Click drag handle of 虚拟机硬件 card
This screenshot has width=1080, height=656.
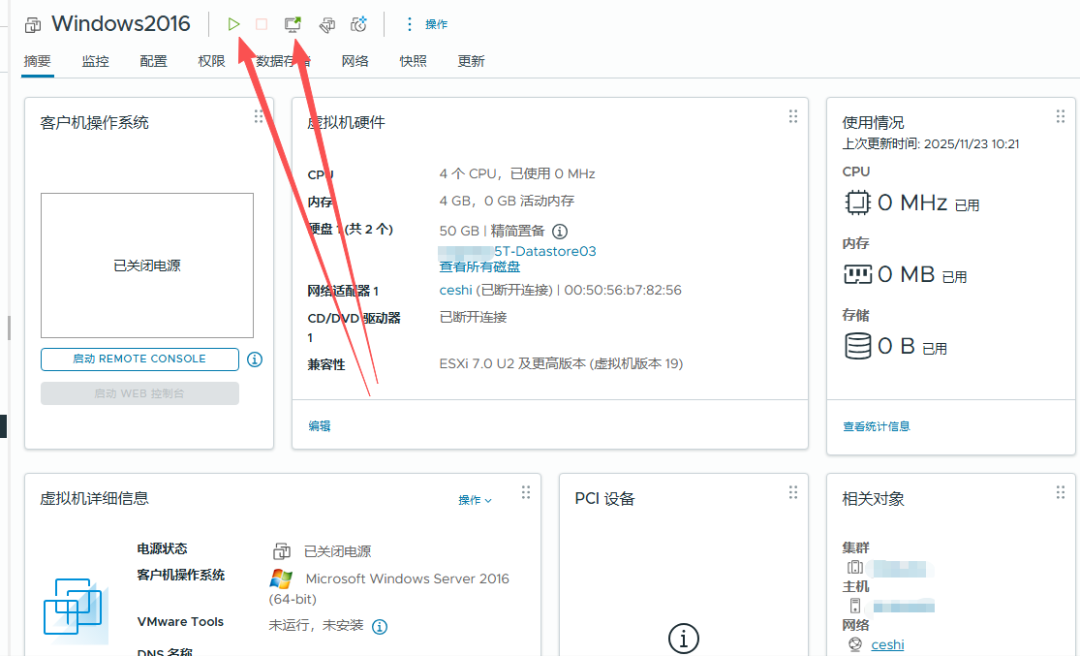[793, 116]
